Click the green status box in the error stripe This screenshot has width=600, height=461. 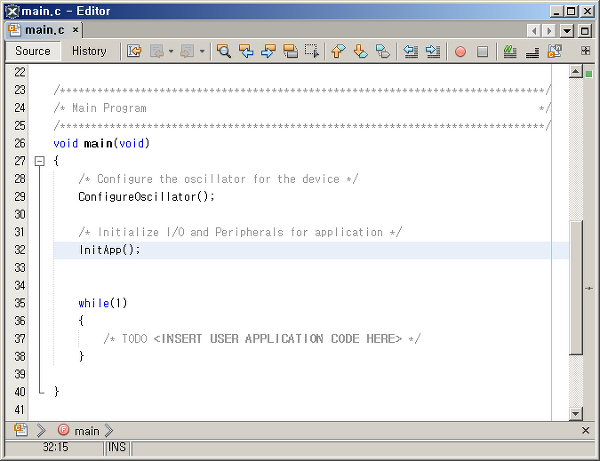(x=589, y=74)
